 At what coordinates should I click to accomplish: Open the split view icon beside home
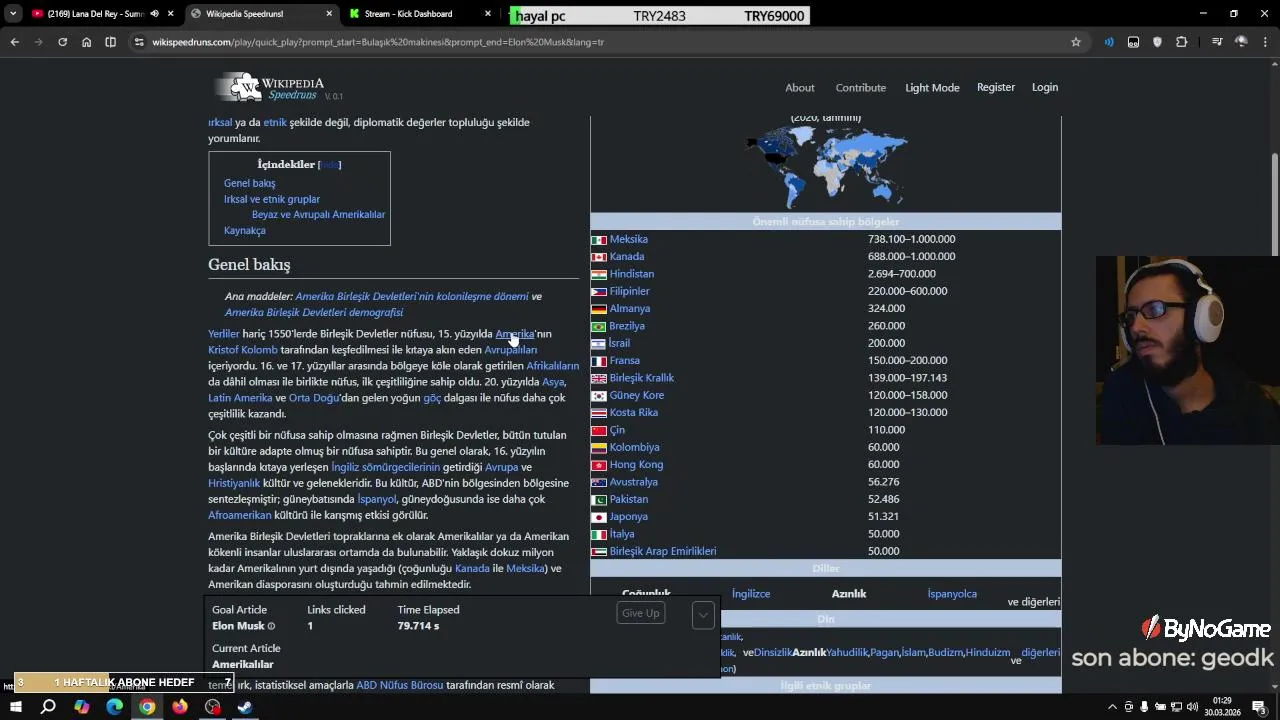tap(110, 42)
